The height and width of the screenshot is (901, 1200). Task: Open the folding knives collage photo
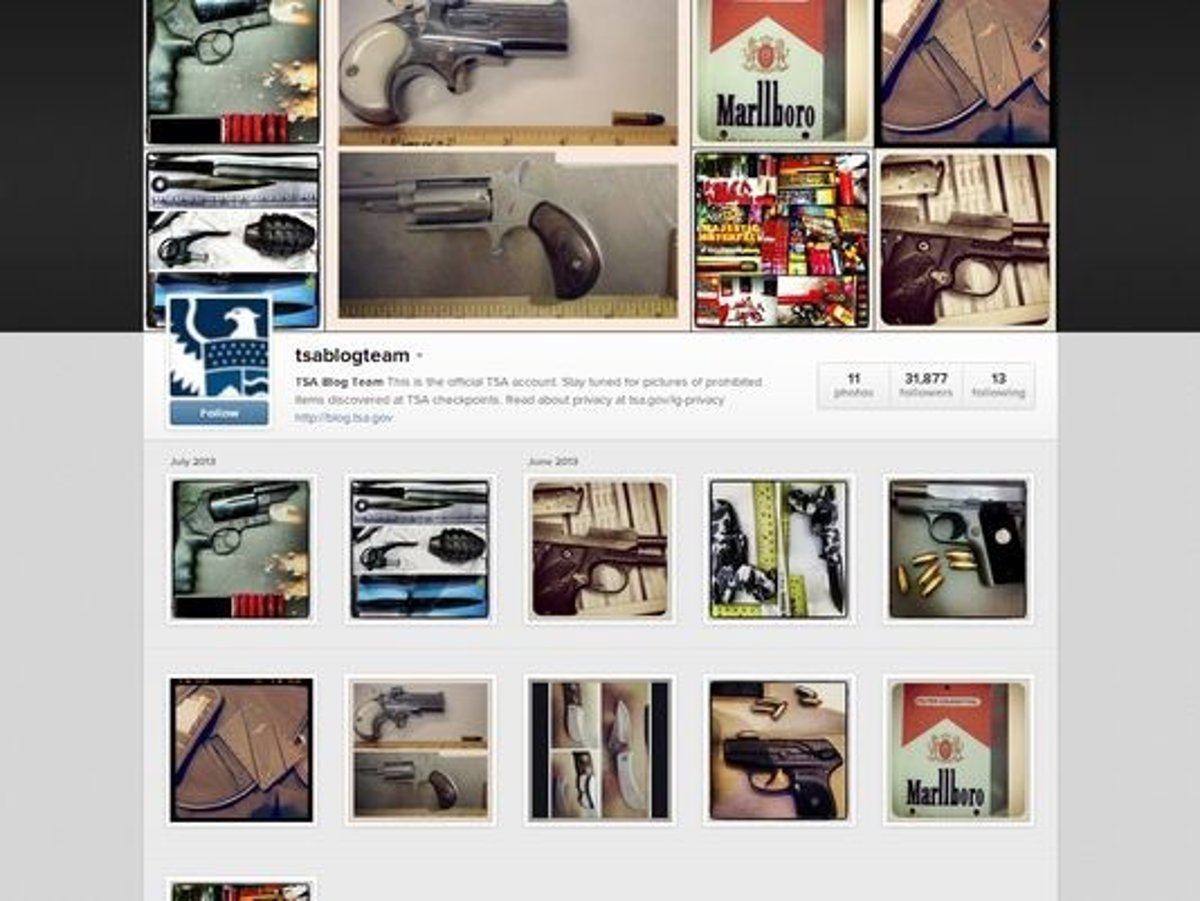[x=599, y=750]
